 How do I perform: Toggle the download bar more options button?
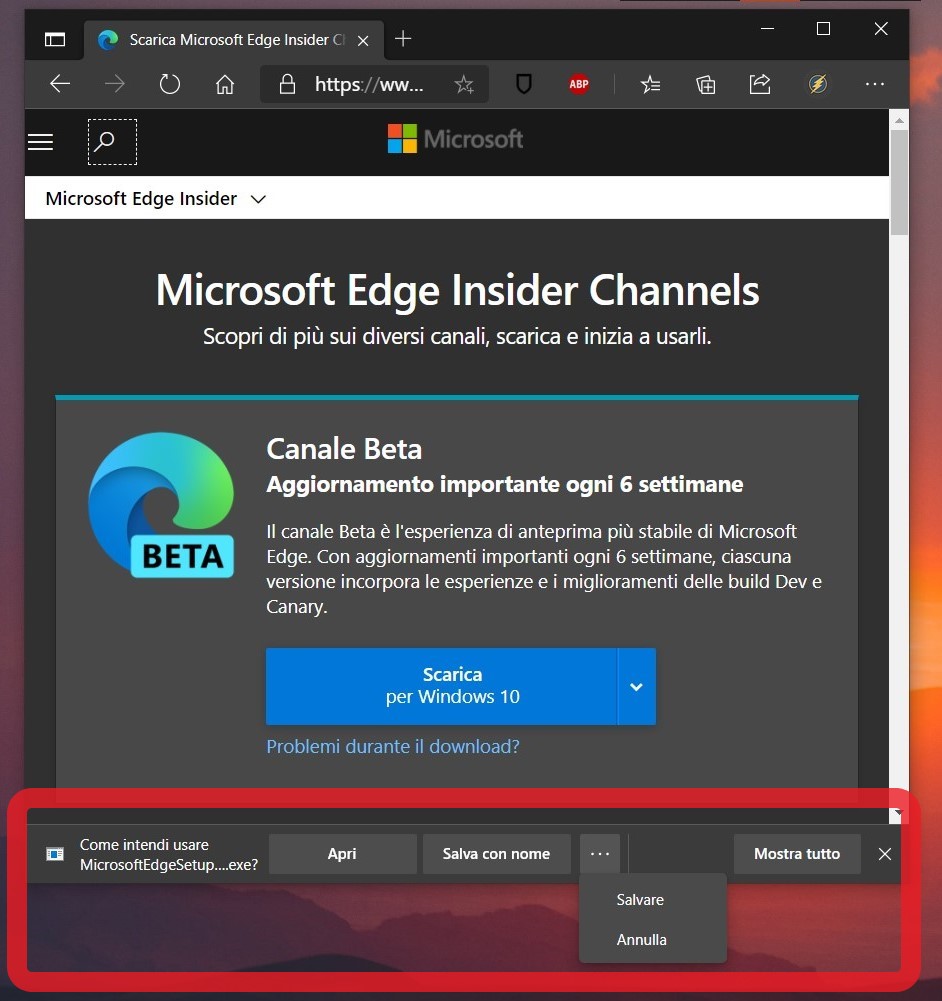600,854
